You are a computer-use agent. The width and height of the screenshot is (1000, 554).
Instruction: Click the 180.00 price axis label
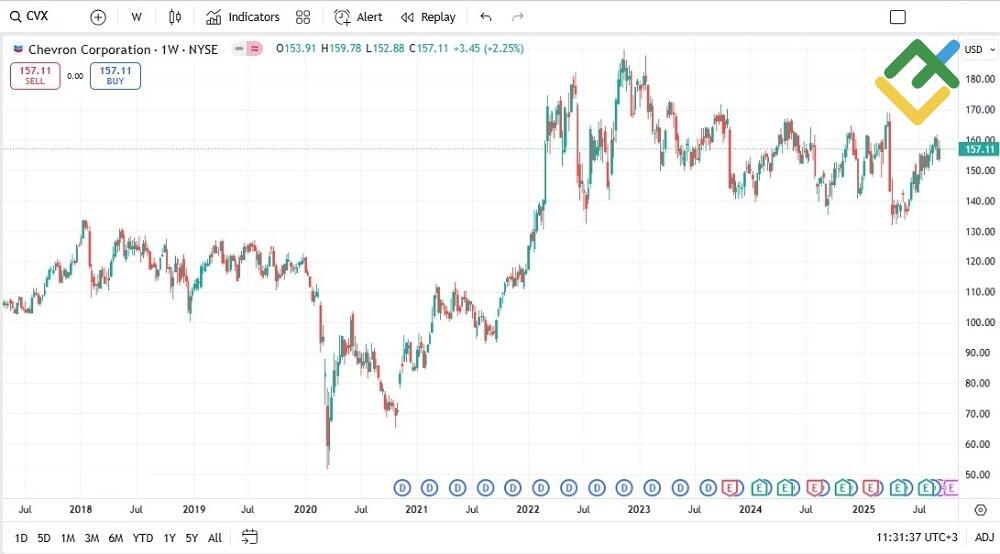[980, 79]
